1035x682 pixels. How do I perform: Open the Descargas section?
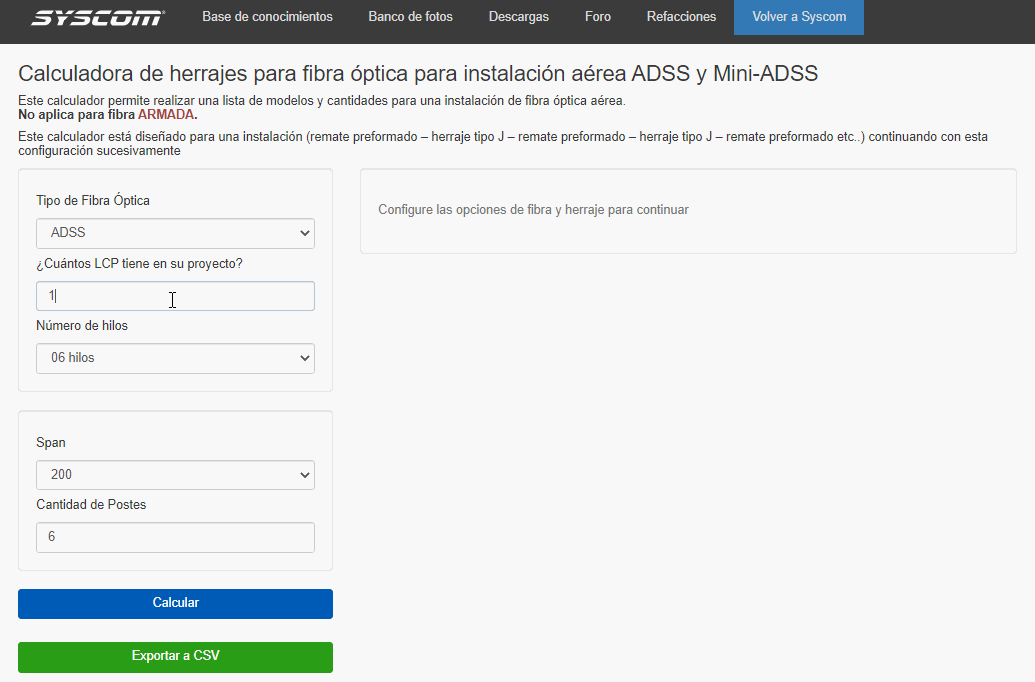518,17
